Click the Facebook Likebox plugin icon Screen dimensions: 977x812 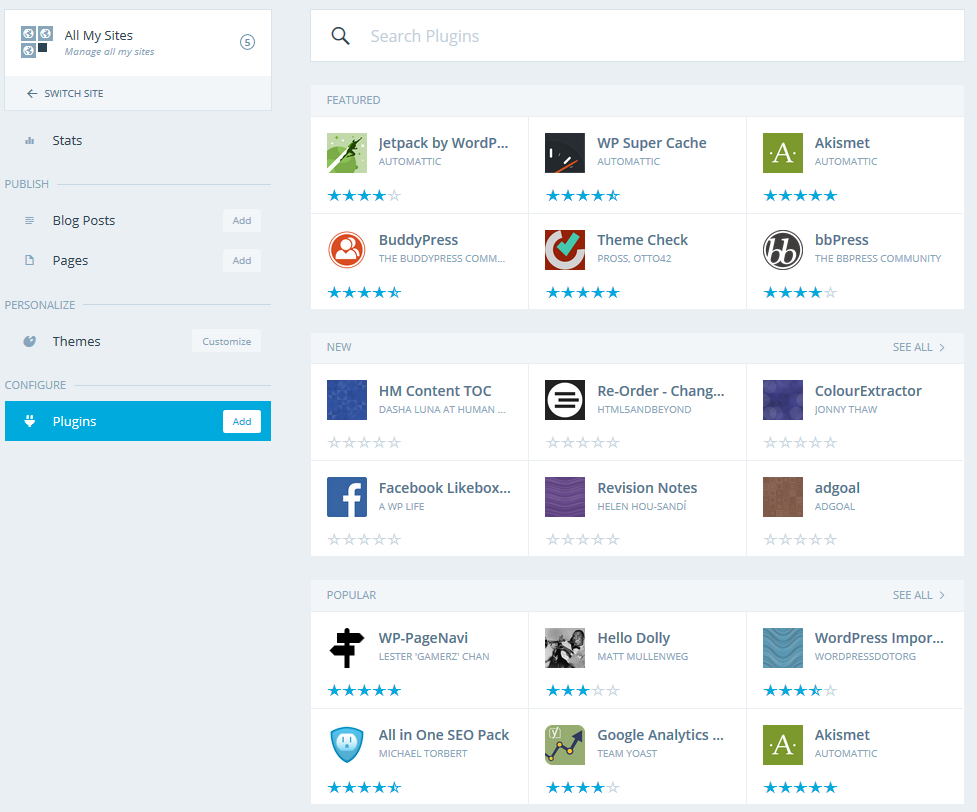(347, 497)
